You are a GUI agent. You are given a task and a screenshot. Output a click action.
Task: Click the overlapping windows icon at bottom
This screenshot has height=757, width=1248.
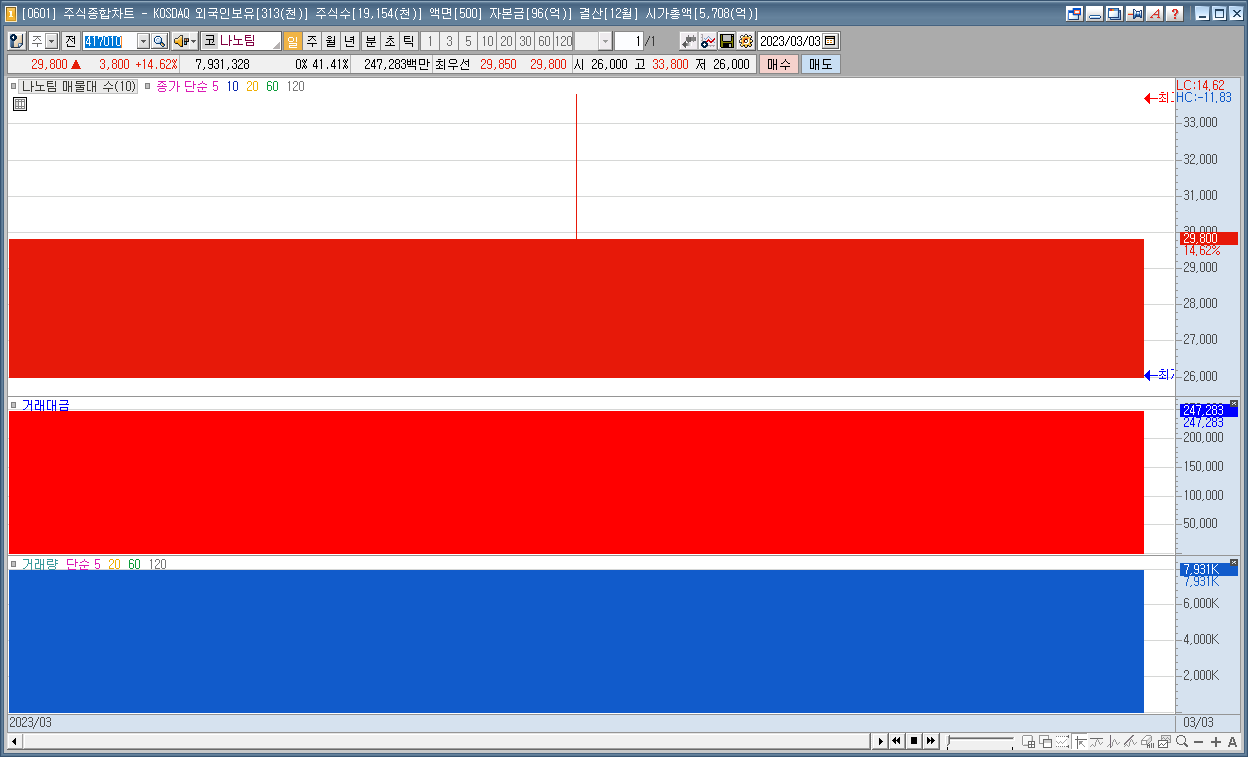coord(1046,741)
